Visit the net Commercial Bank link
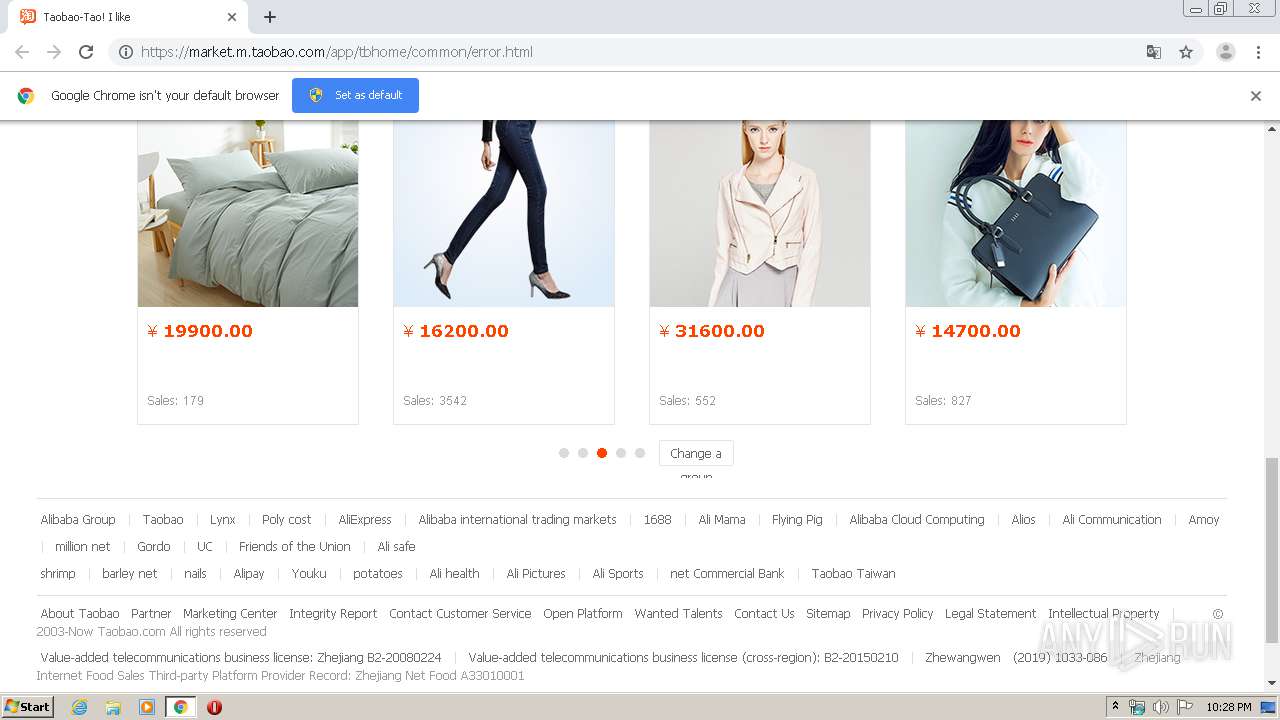Screen dimensions: 1280x720 coord(727,574)
